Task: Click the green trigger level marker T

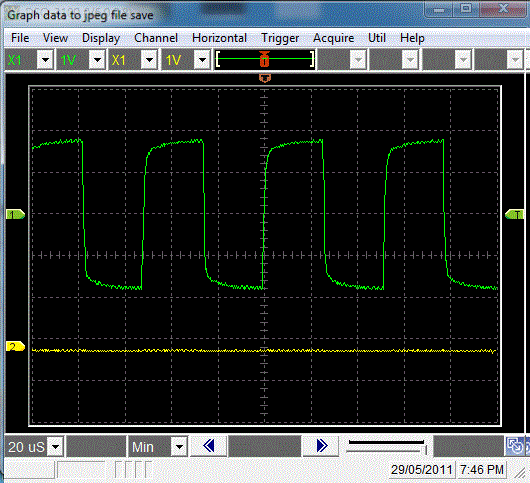Action: 514,214
